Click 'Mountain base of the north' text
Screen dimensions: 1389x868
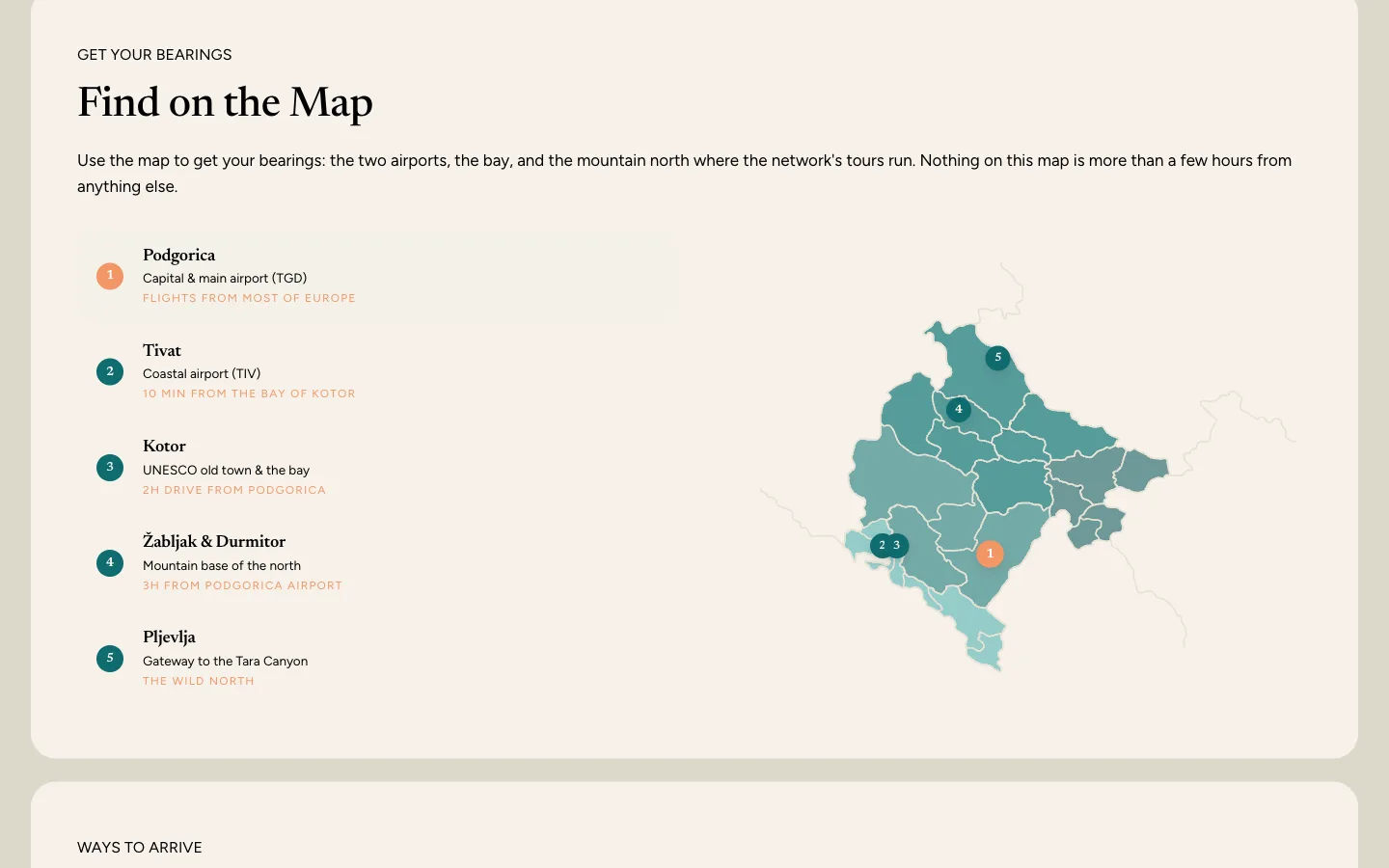(x=222, y=565)
